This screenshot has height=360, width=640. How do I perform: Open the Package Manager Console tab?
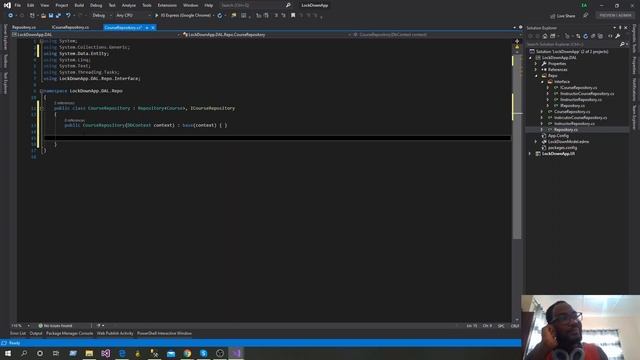click(69, 333)
